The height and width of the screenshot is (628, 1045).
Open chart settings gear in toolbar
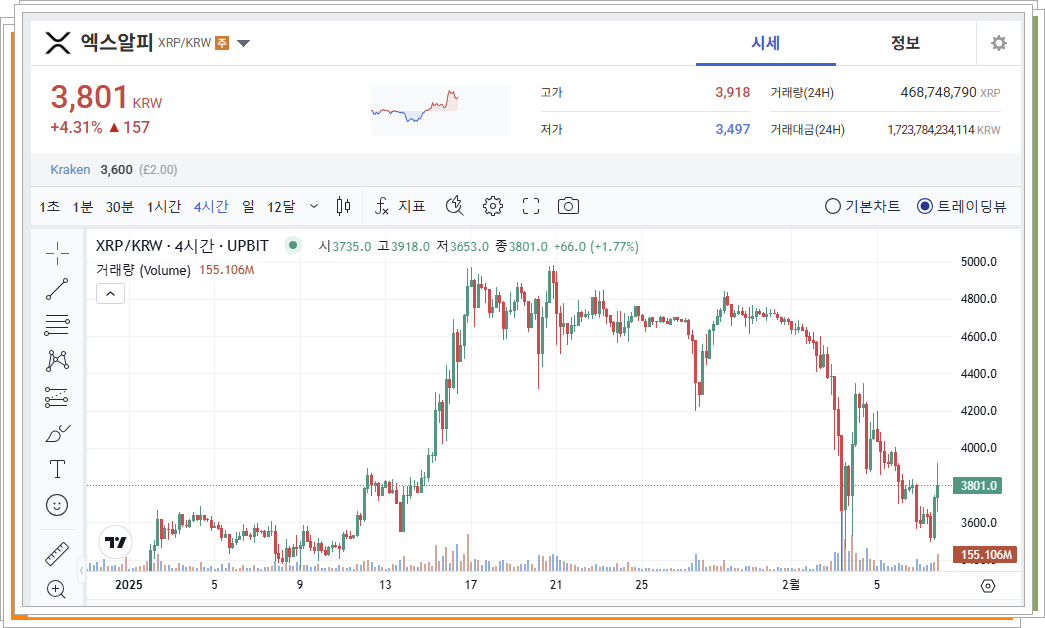[x=493, y=206]
